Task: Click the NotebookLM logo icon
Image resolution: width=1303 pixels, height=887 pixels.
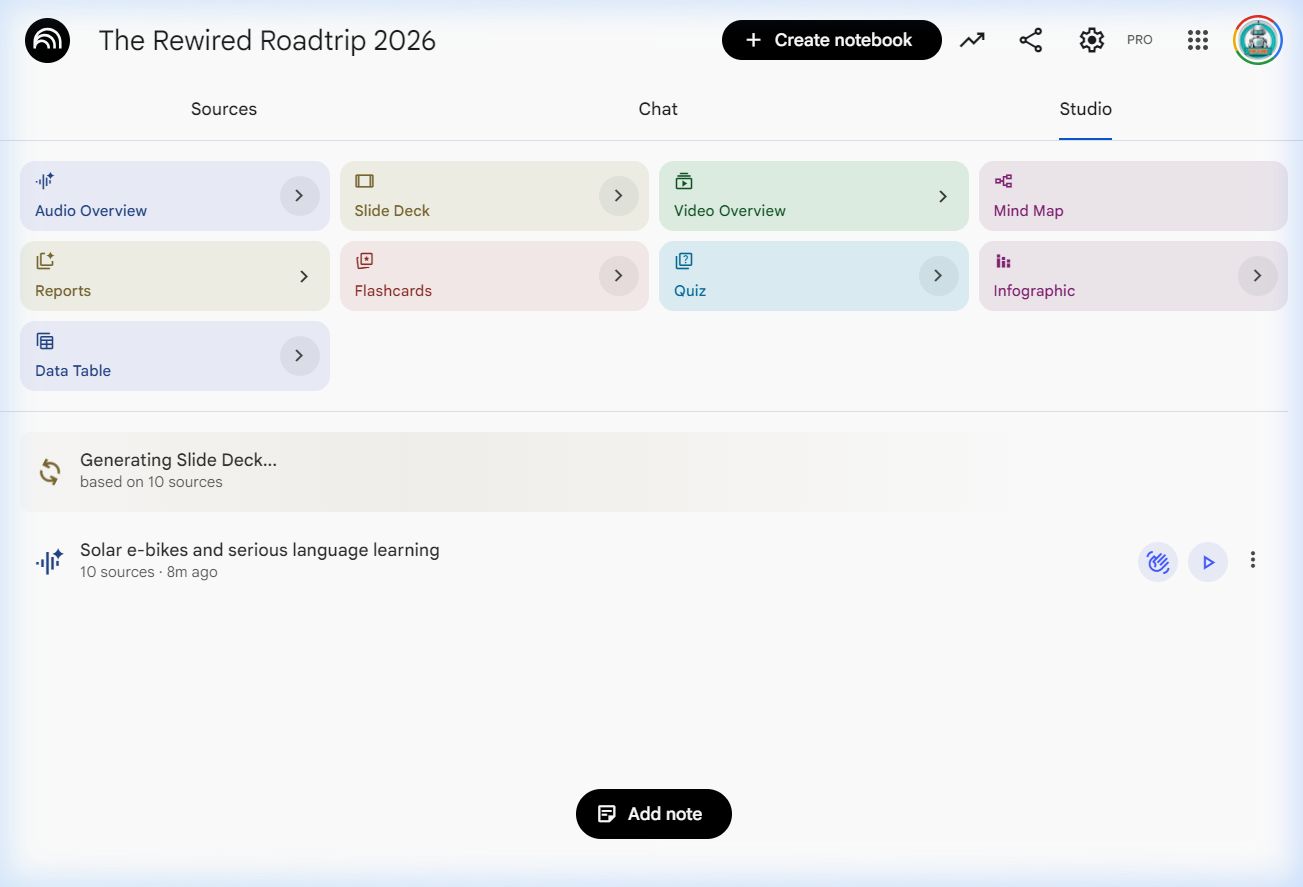Action: click(47, 41)
